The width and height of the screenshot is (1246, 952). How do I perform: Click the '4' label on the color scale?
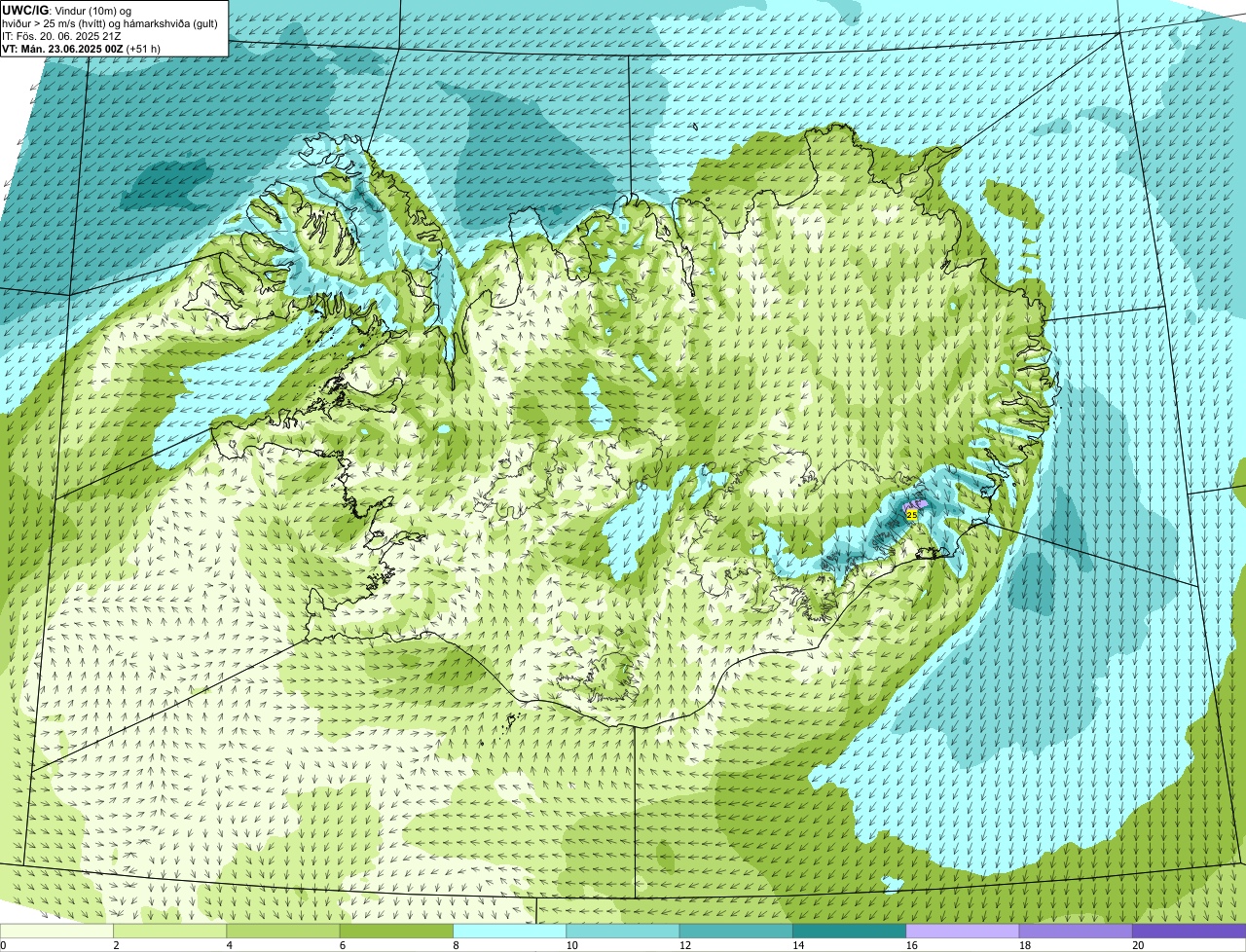230,945
